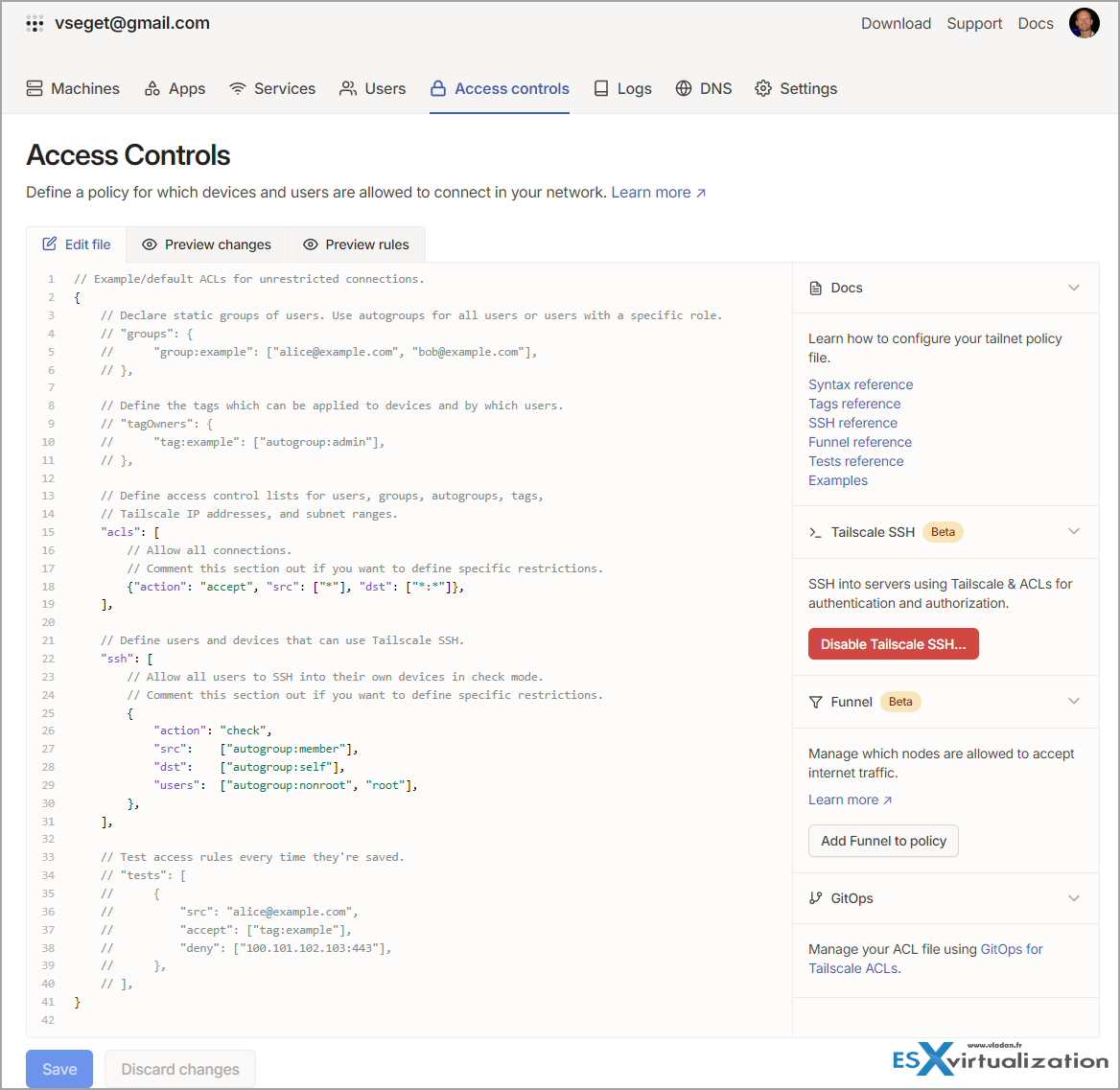Click Add Funnel to policy button

883,841
